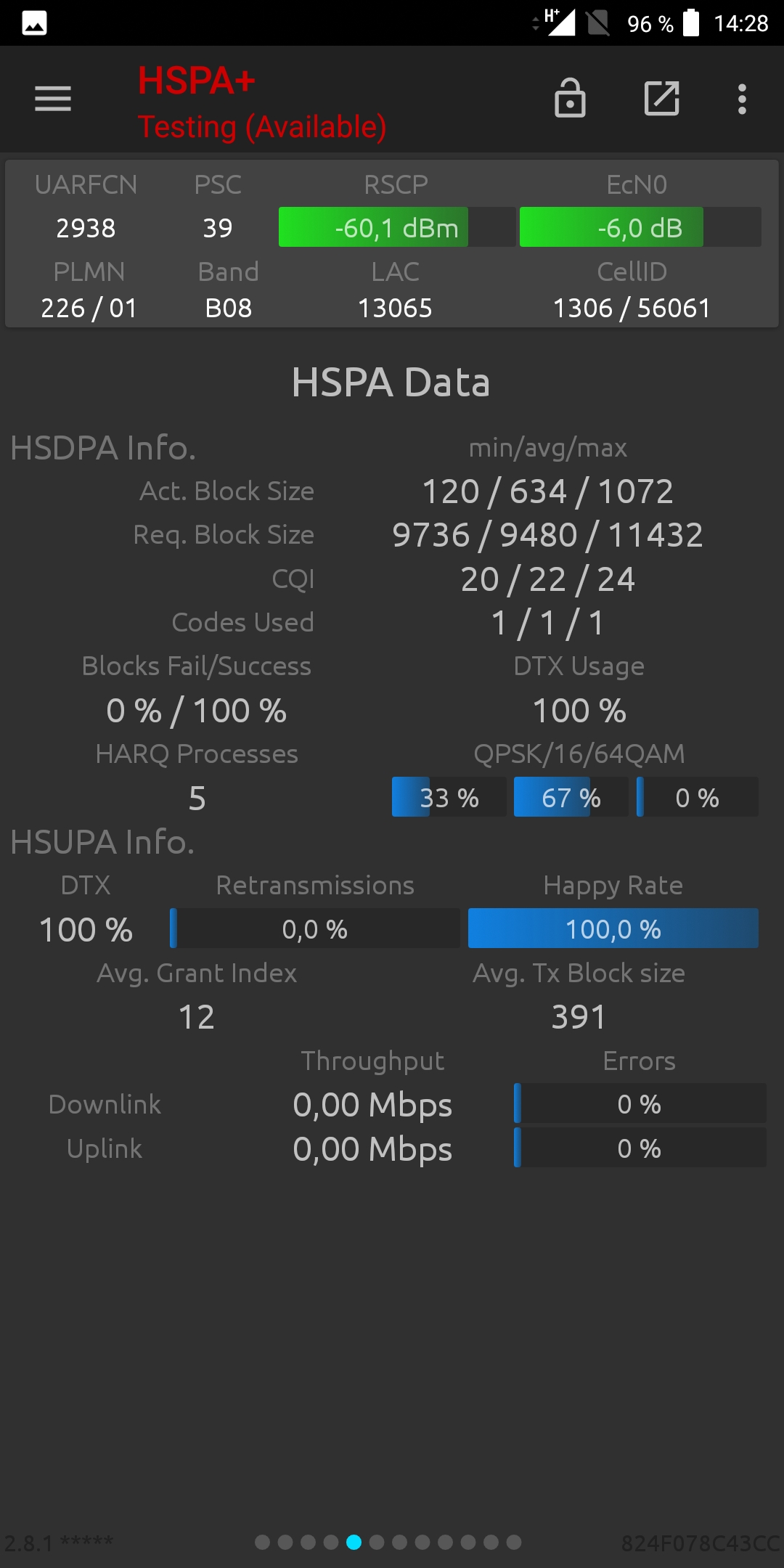Image resolution: width=784 pixels, height=1568 pixels.
Task: Tap the H+ signal strength icon
Action: (x=559, y=23)
